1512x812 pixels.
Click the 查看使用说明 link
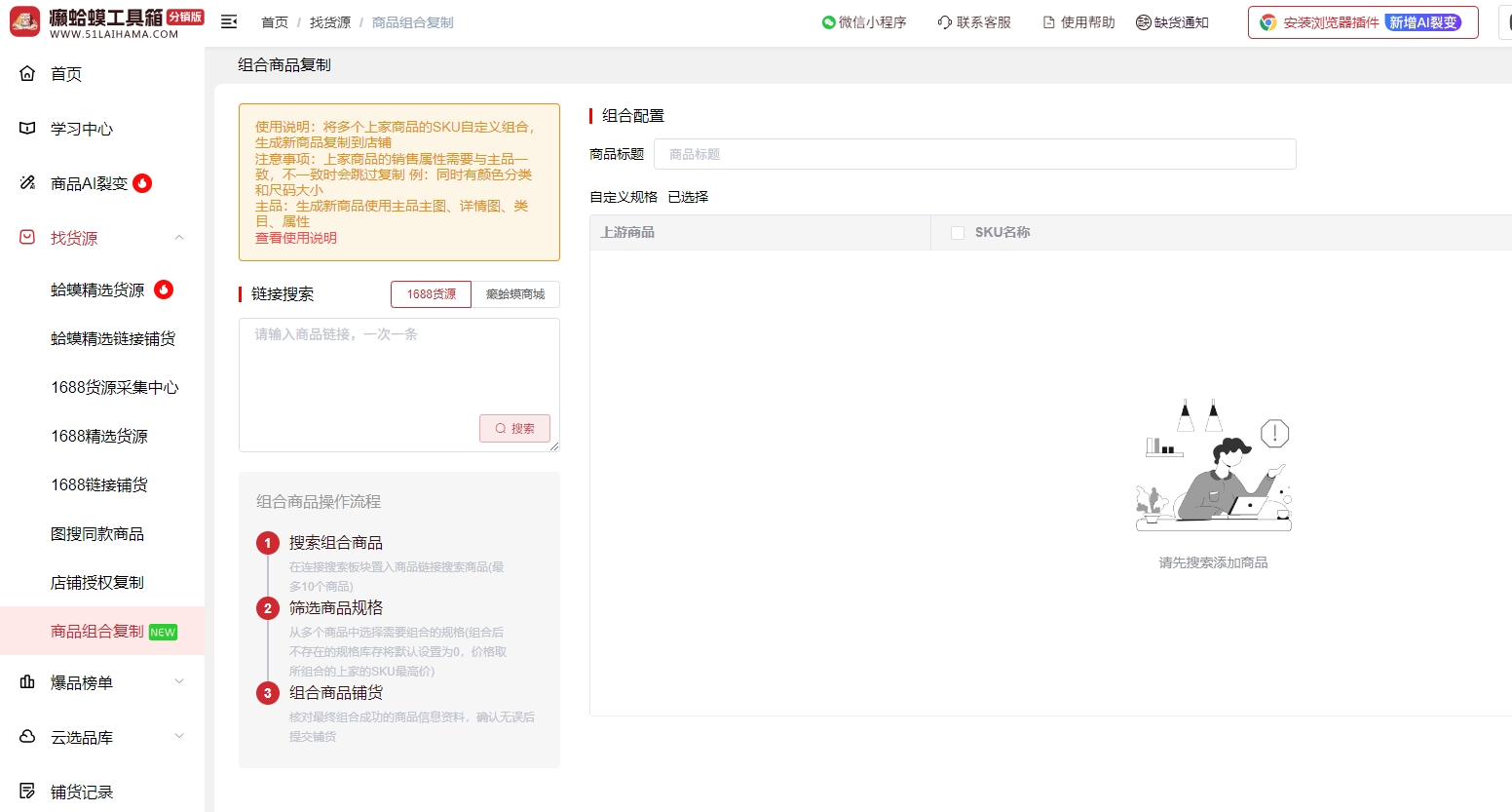tap(296, 238)
